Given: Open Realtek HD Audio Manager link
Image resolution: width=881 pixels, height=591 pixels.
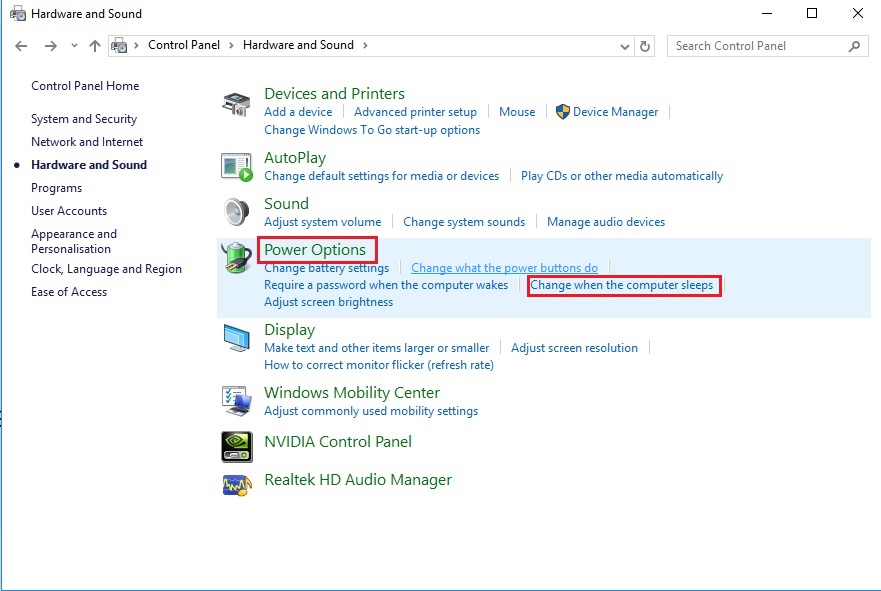Looking at the screenshot, I should [358, 480].
